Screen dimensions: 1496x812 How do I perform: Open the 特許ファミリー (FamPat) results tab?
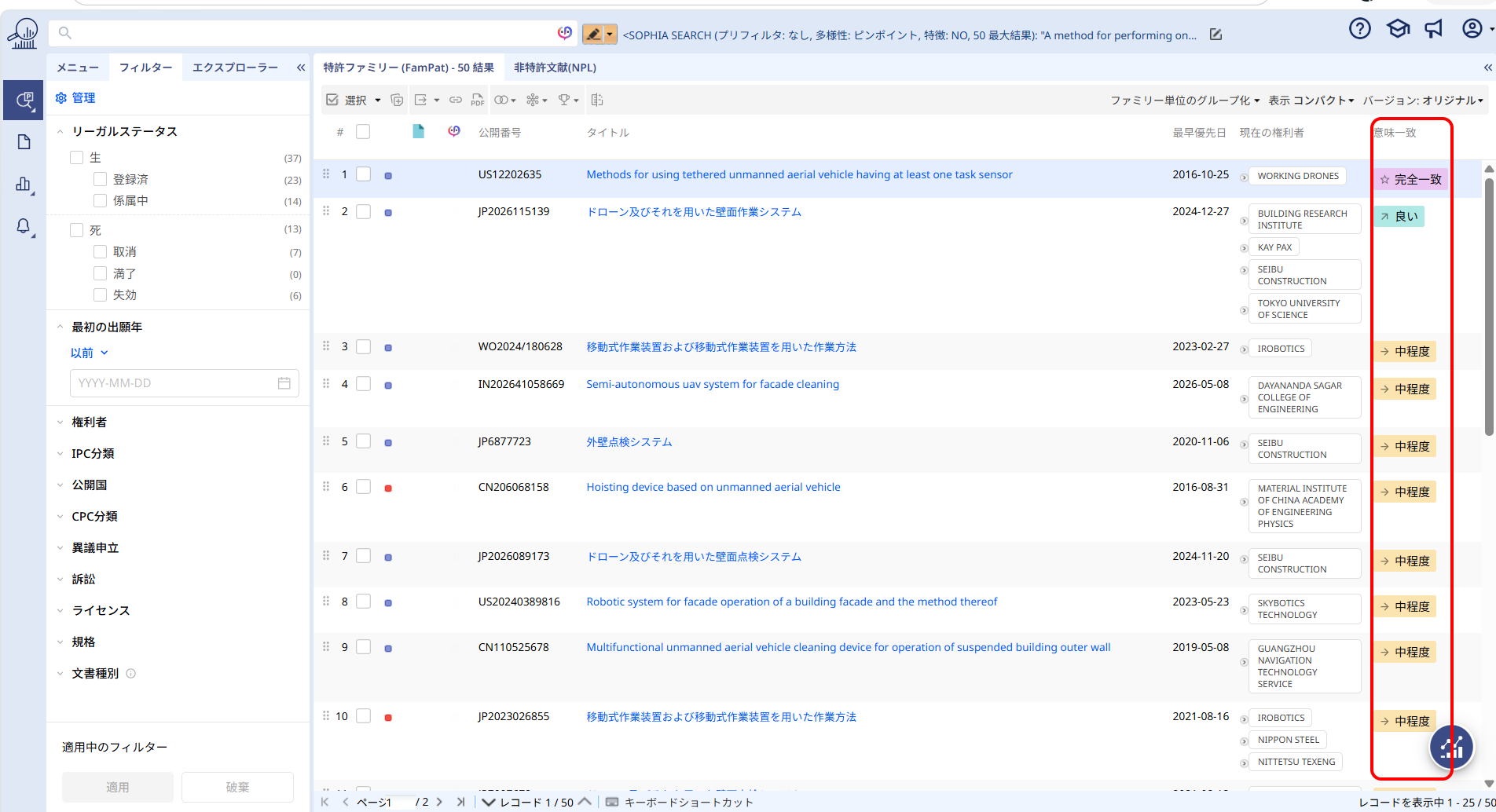point(409,68)
